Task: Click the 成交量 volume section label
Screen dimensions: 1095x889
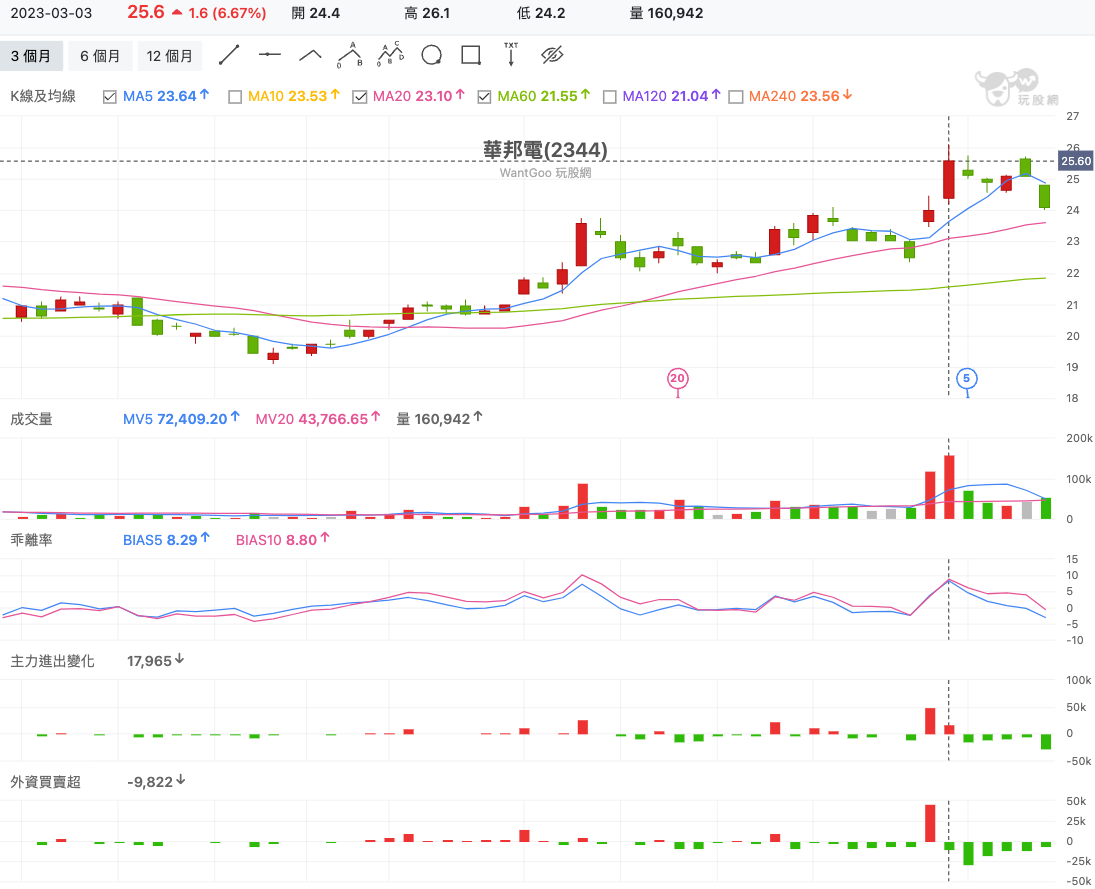Action: (31, 419)
